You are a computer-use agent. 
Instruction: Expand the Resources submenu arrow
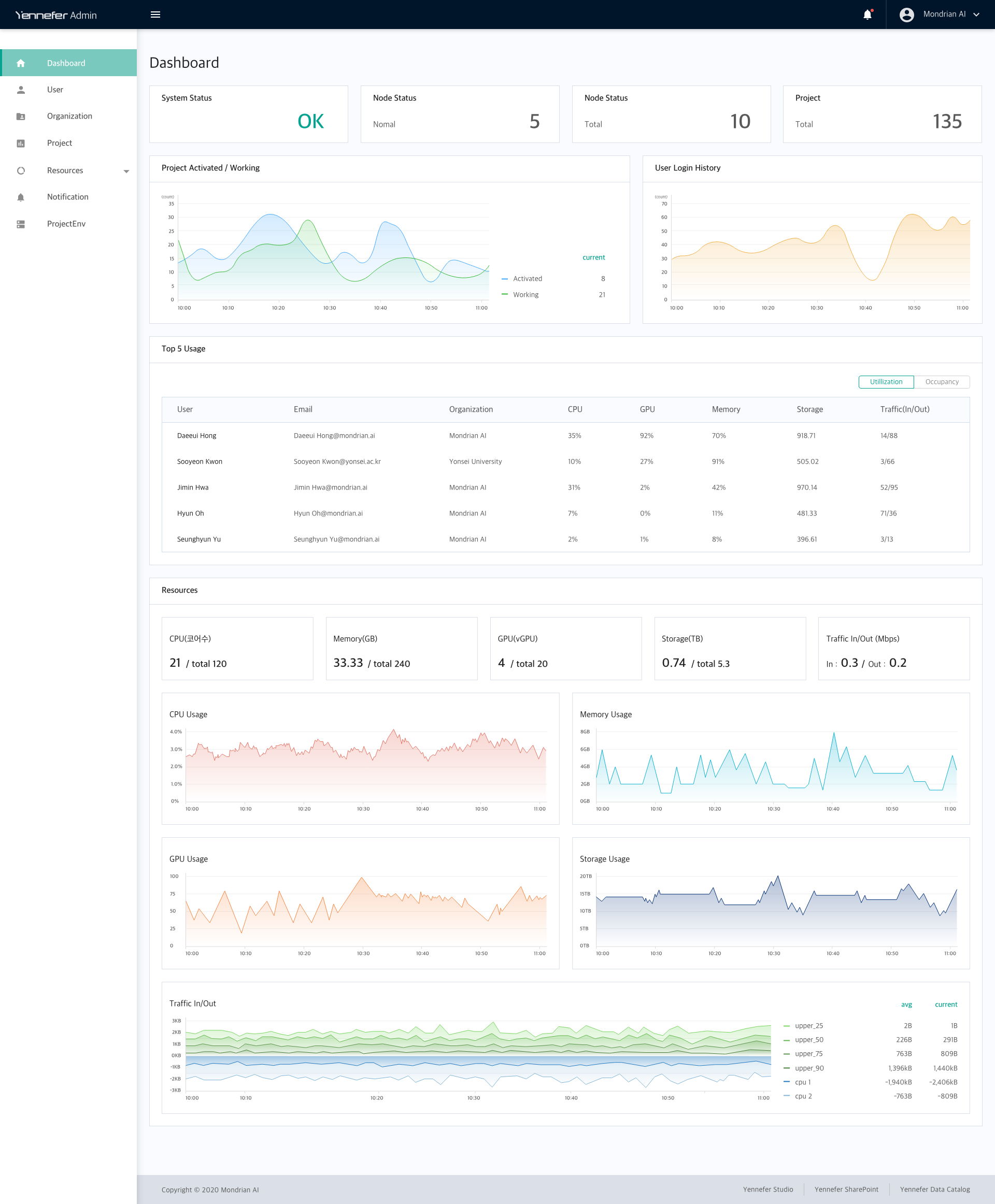tap(126, 171)
